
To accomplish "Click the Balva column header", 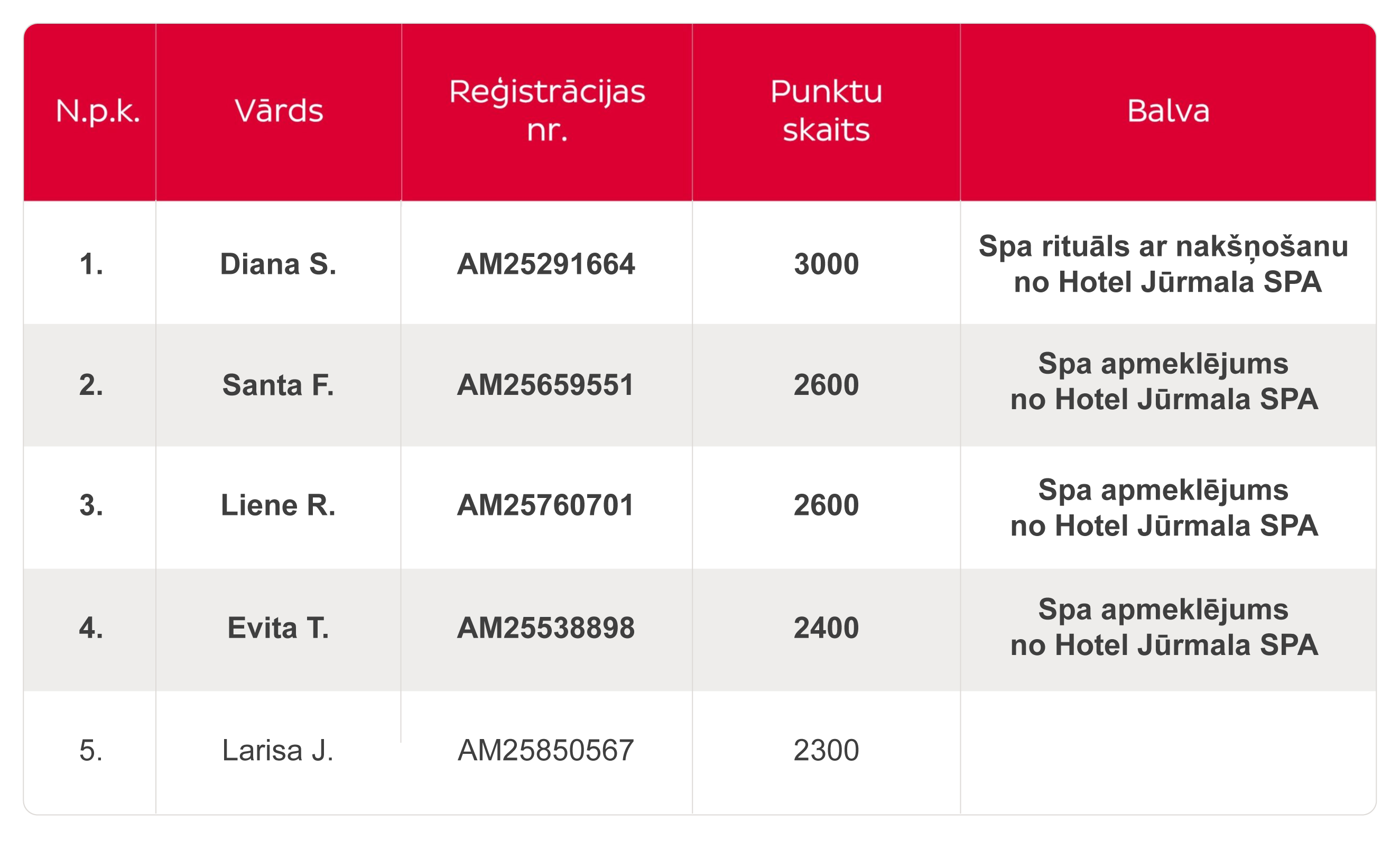I will tap(1168, 110).
